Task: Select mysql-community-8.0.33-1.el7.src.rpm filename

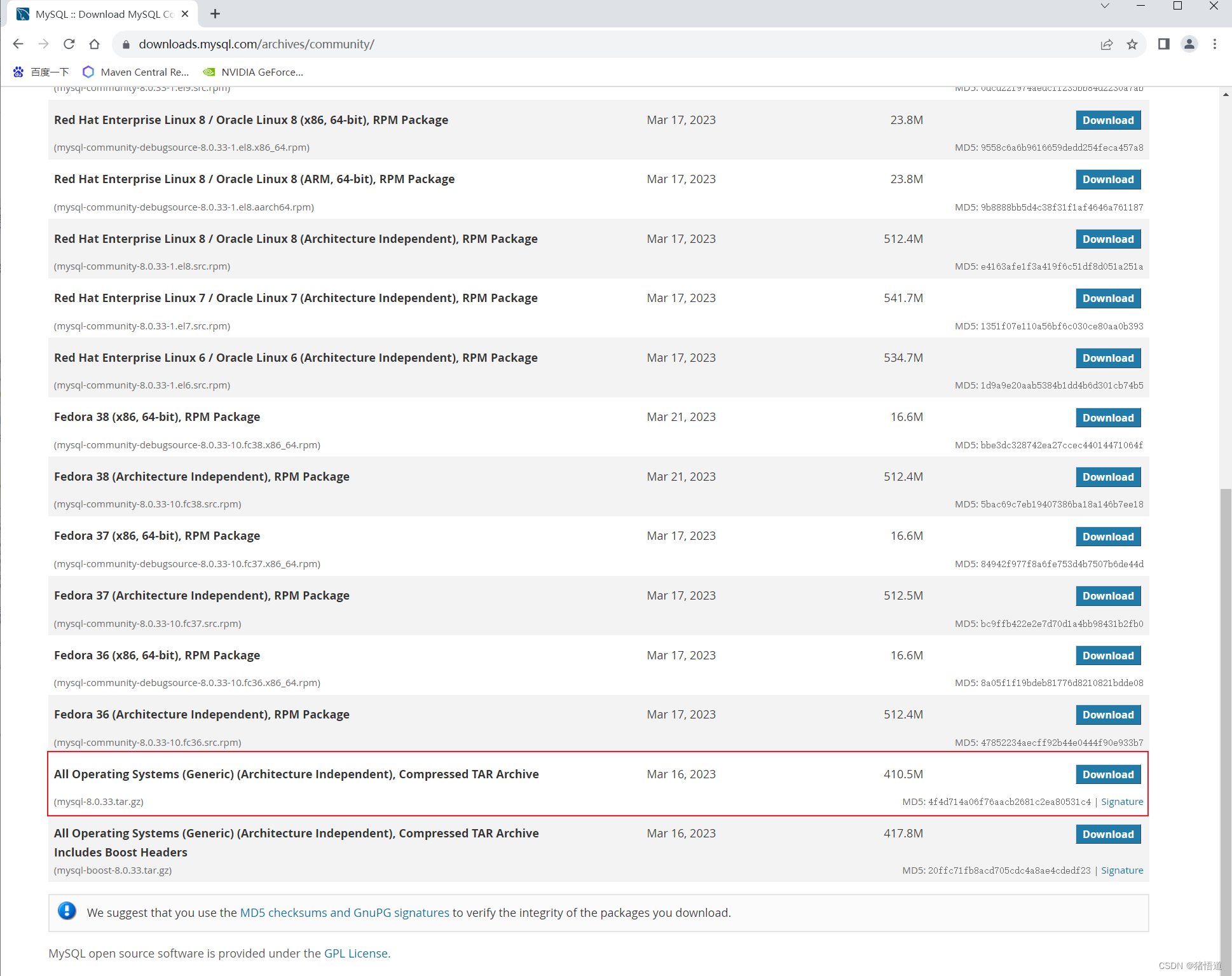Action: point(142,326)
